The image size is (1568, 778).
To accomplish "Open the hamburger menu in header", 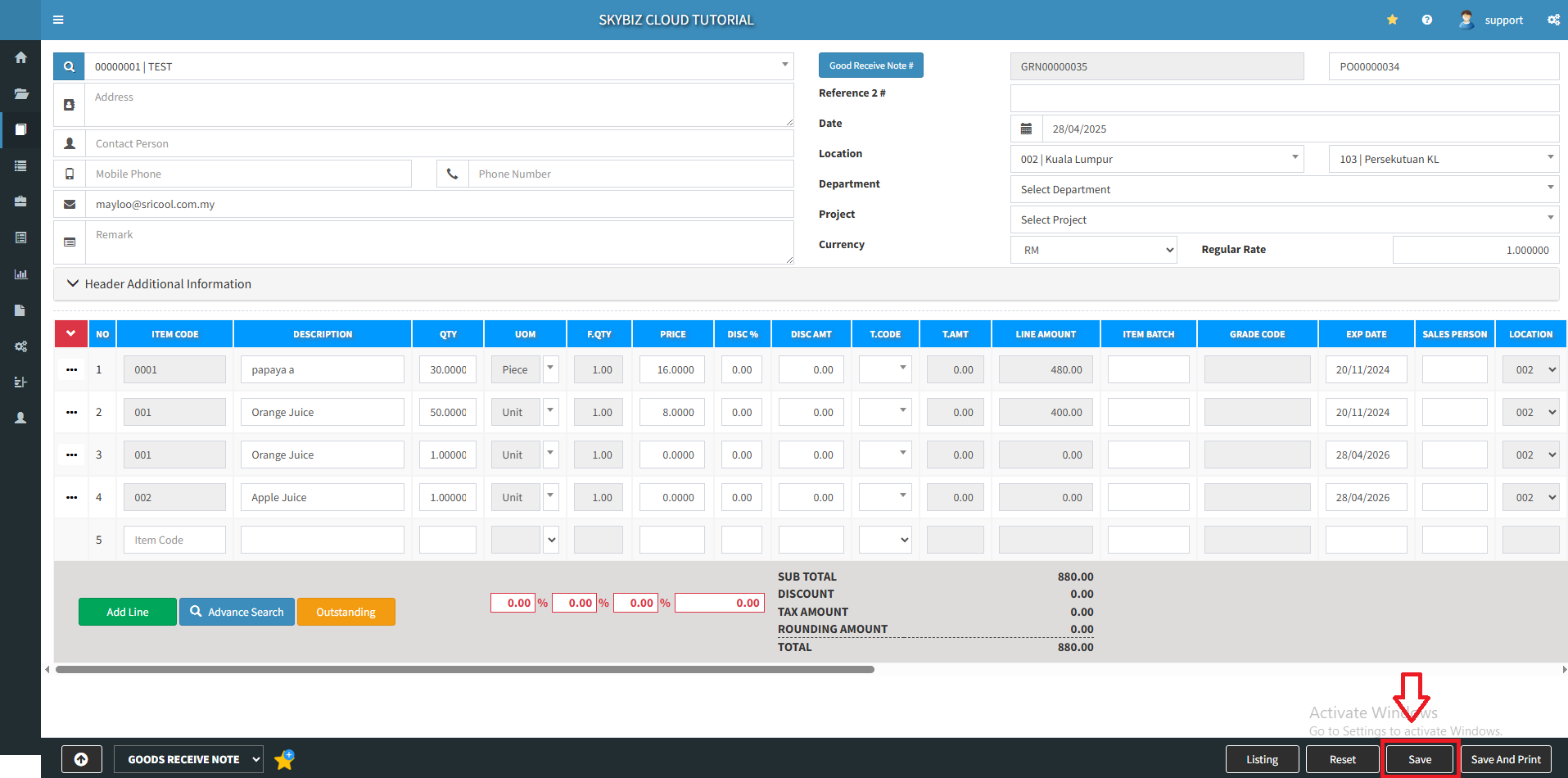I will point(58,20).
